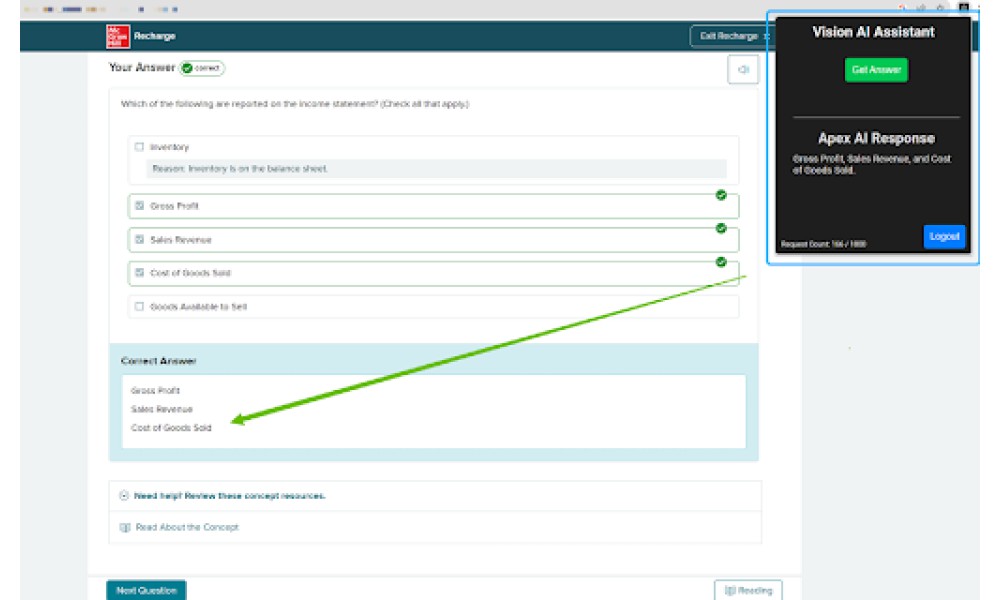Click the correct badge next to Your Answer
This screenshot has width=1000, height=600.
click(x=202, y=68)
